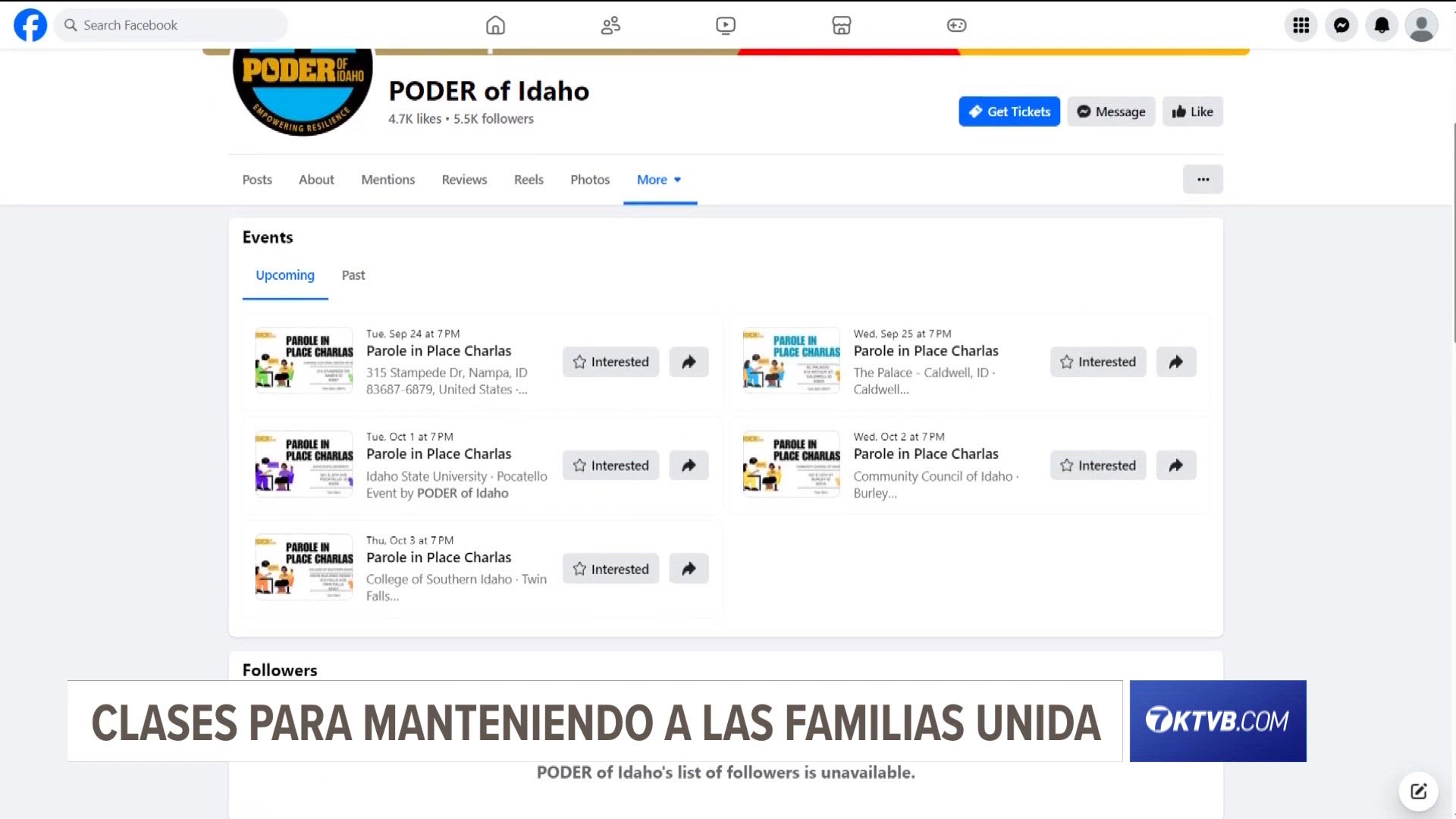Switch to the Photos tab
Image resolution: width=1456 pixels, height=819 pixels.
pos(590,180)
